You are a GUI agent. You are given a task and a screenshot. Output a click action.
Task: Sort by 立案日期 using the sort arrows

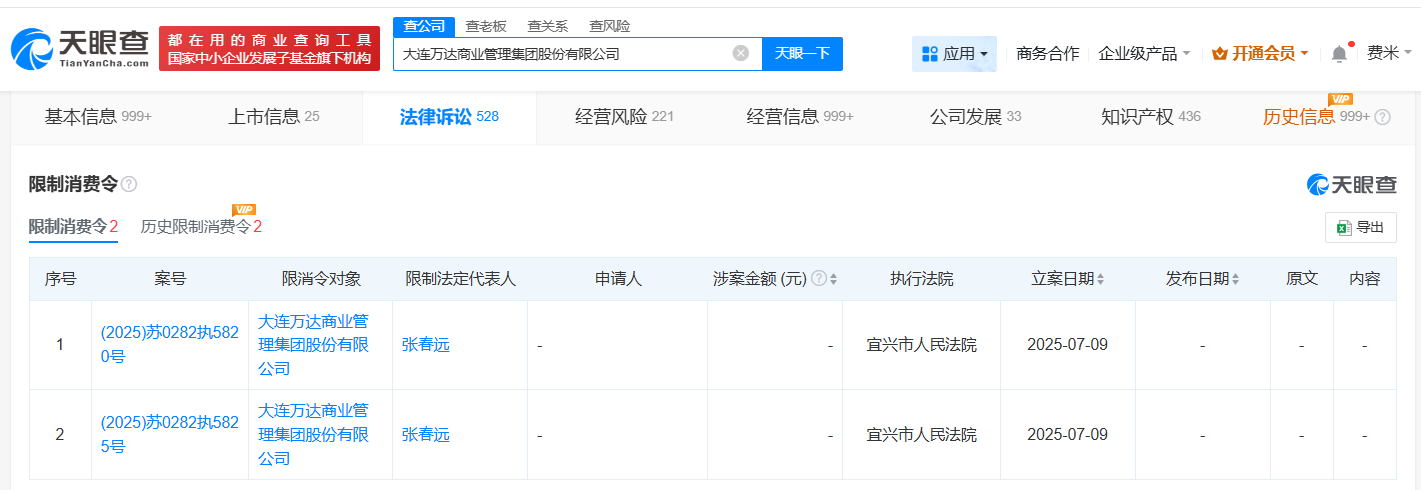pyautogui.click(x=1101, y=279)
